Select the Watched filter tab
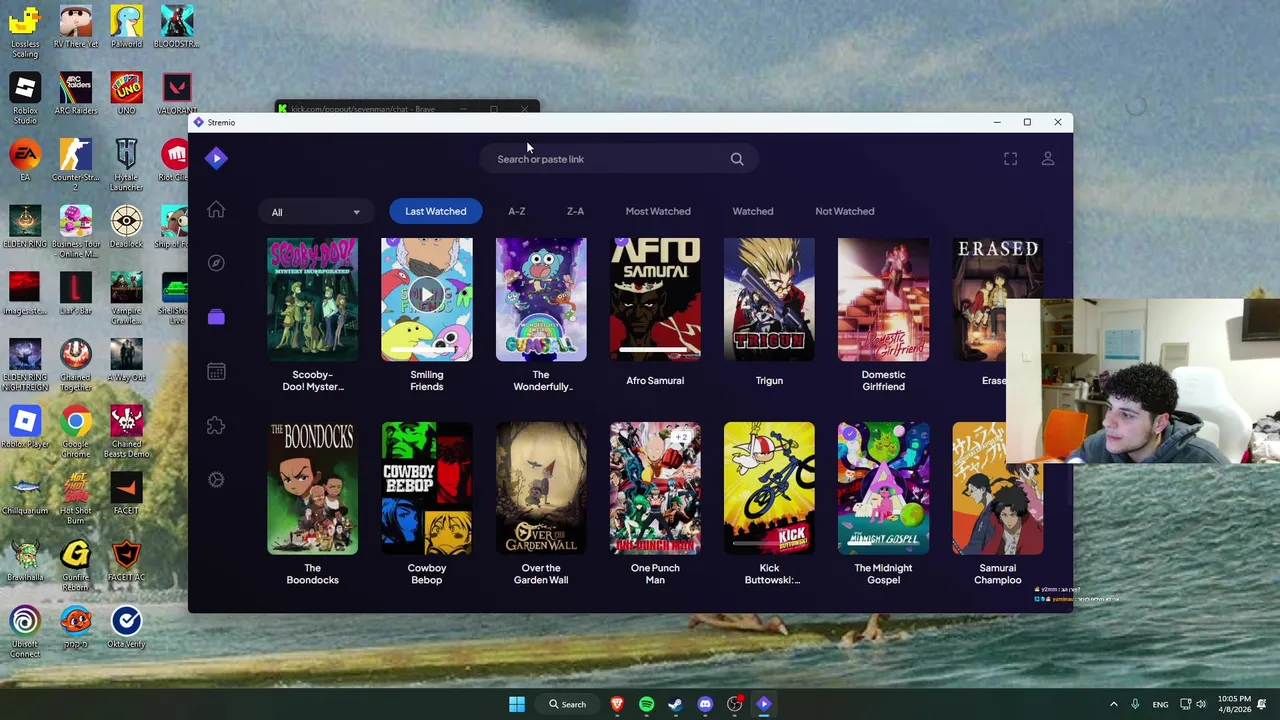Viewport: 1280px width, 720px height. point(753,211)
